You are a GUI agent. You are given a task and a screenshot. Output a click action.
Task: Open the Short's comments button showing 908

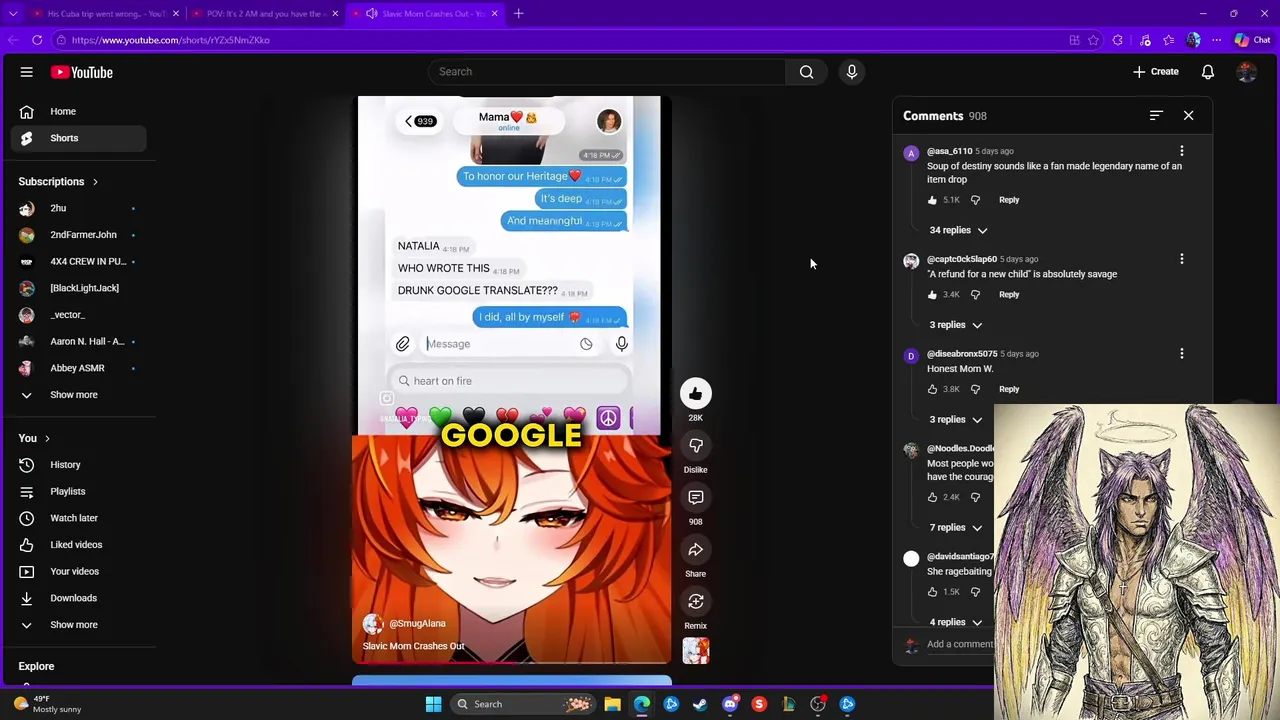[x=696, y=498]
